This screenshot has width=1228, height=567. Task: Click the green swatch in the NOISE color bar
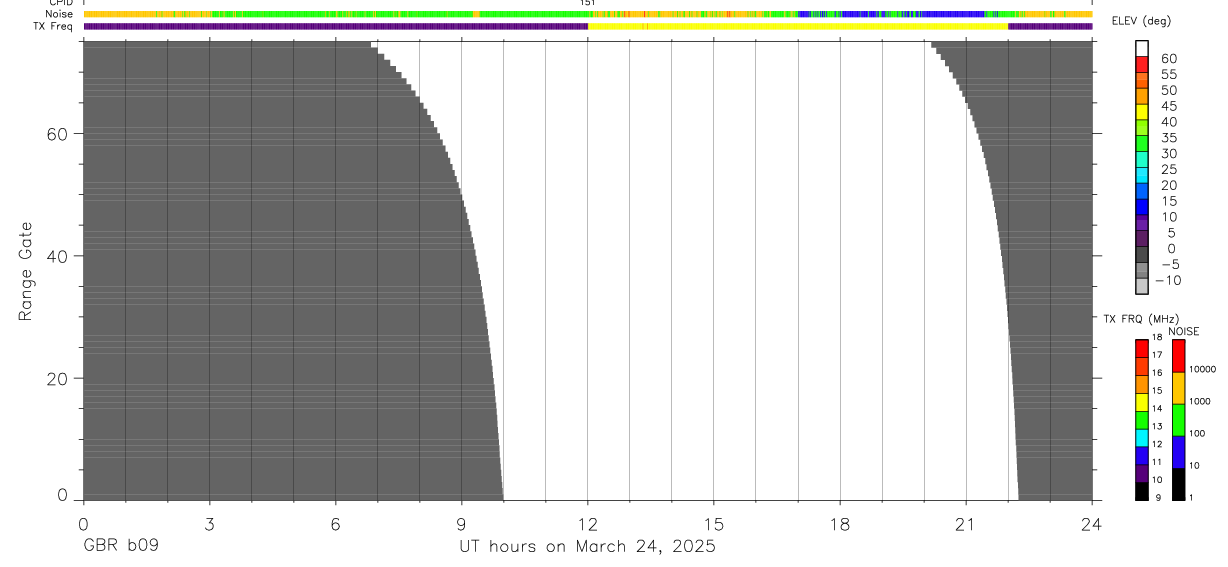(1179, 420)
